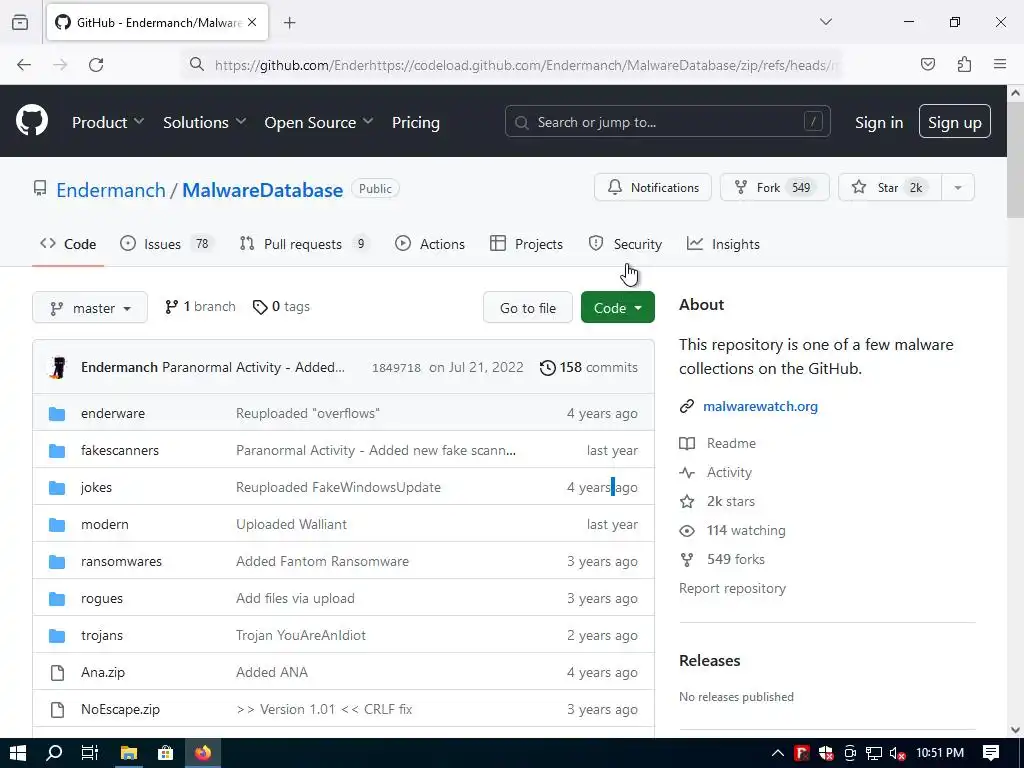Click the Firefox View icon in tab bar
Viewport: 1024px width, 768px height.
tap(20, 22)
